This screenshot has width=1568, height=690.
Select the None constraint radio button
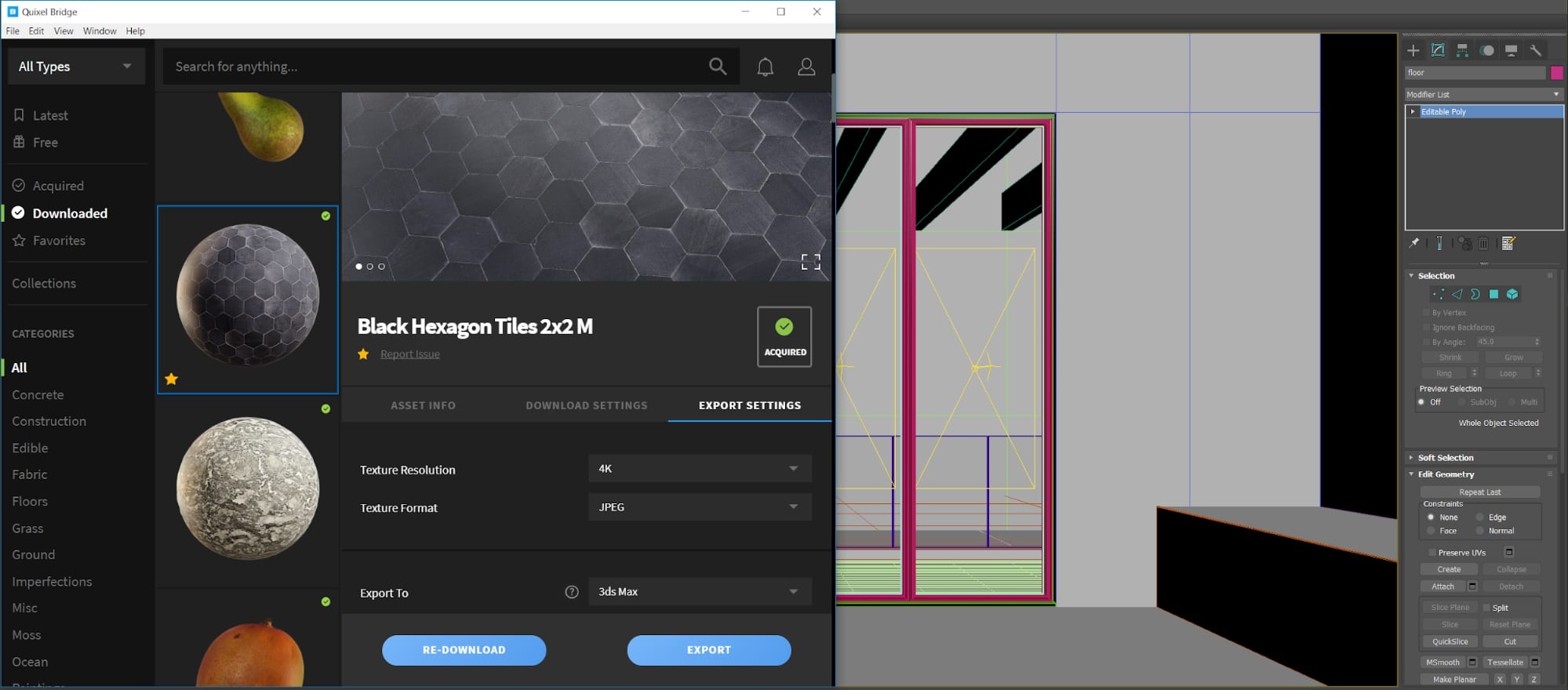click(1431, 517)
